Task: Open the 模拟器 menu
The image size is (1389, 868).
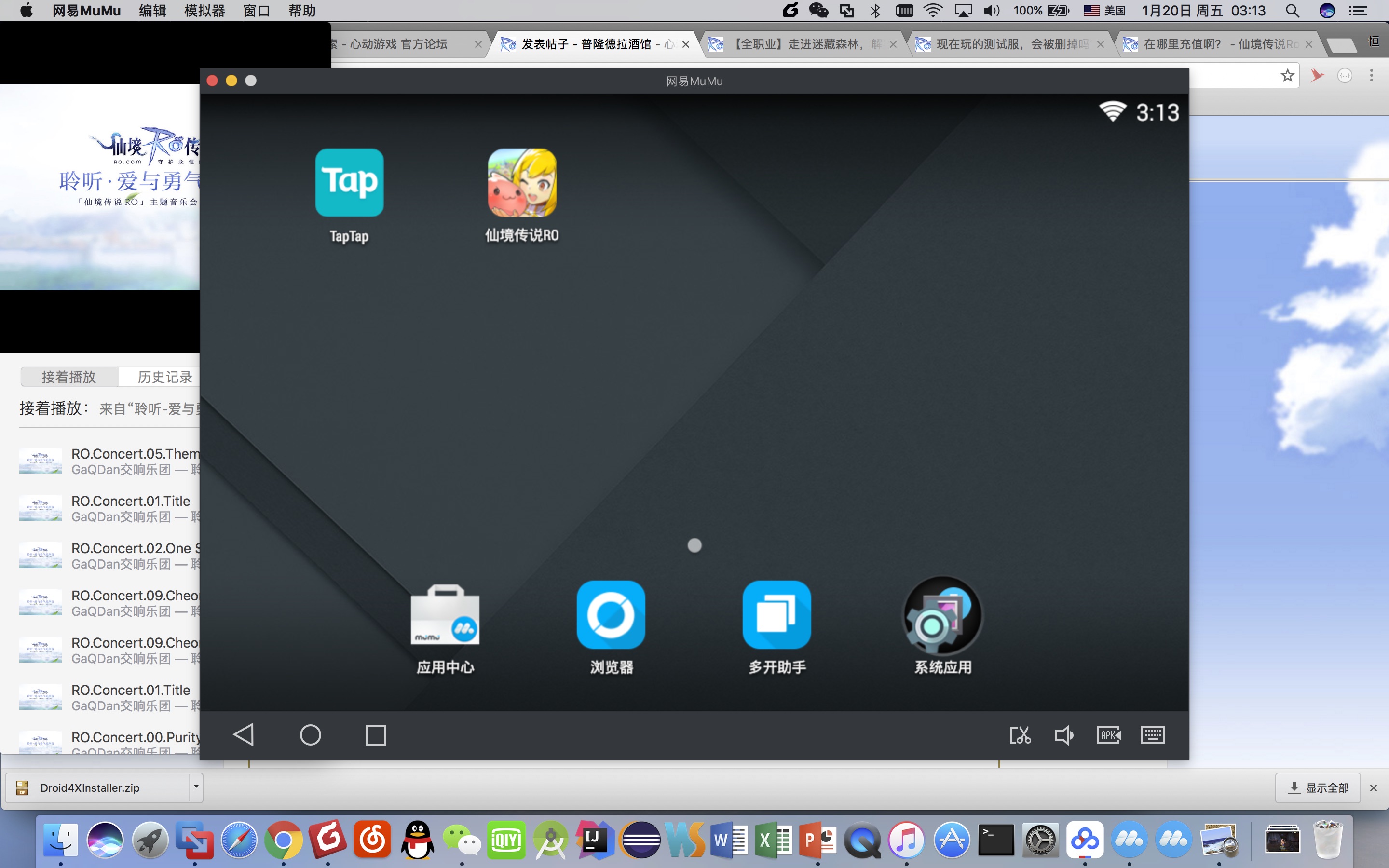Action: tap(205, 10)
